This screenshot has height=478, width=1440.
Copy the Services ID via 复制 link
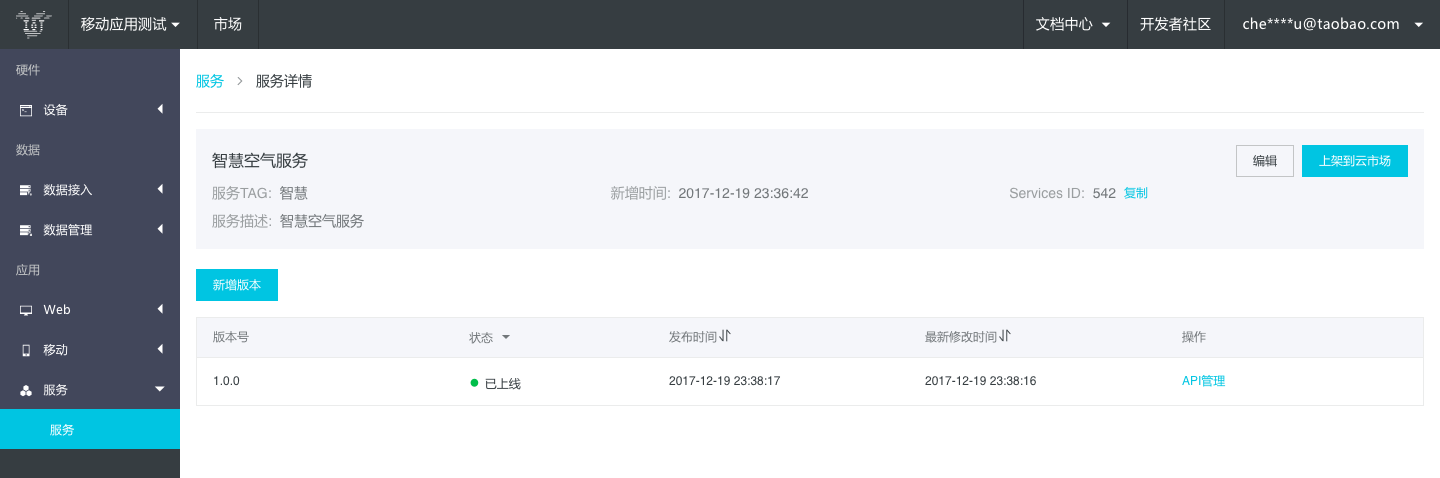(x=1136, y=193)
